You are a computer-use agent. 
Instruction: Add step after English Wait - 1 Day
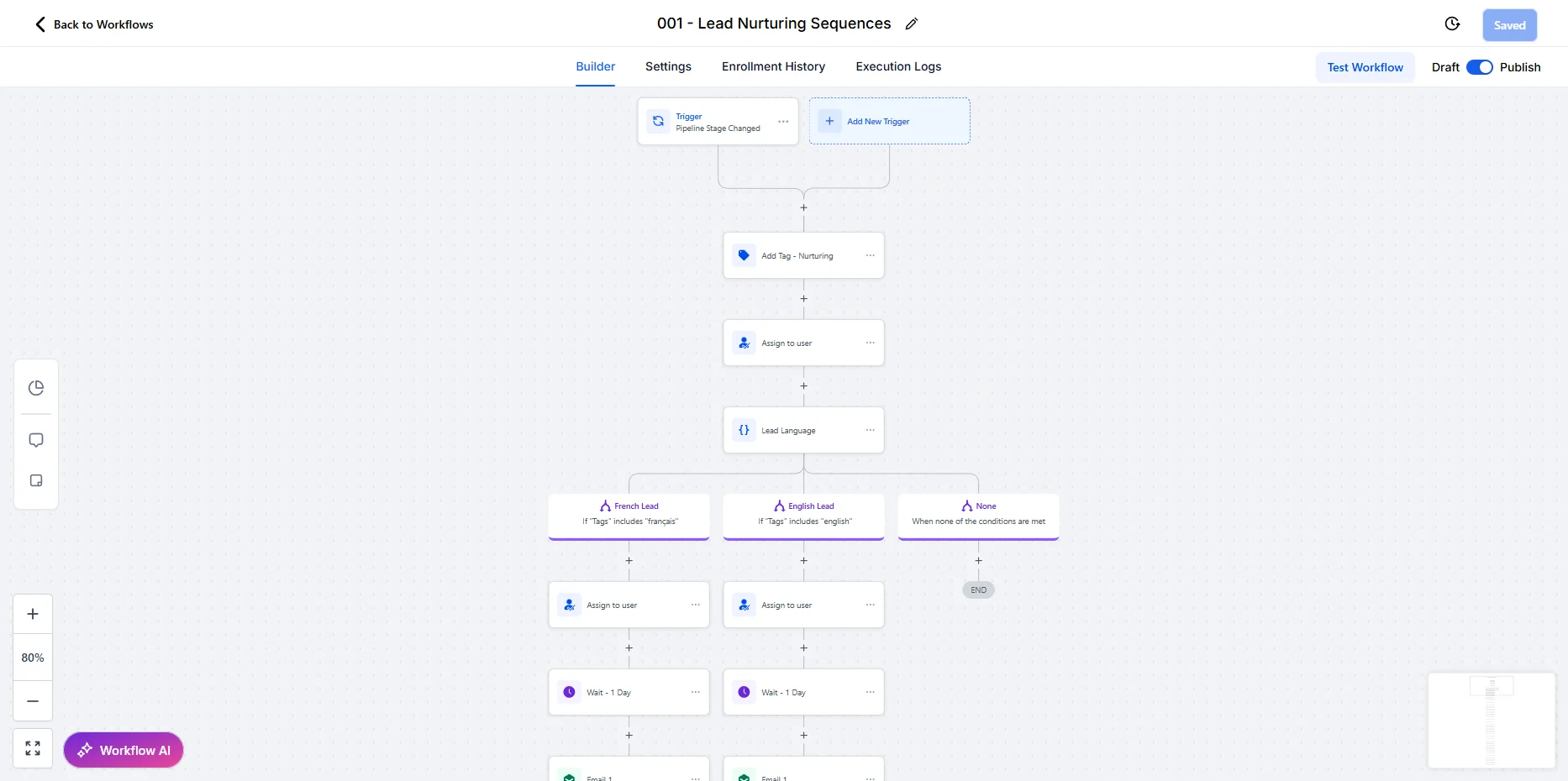pyautogui.click(x=803, y=736)
